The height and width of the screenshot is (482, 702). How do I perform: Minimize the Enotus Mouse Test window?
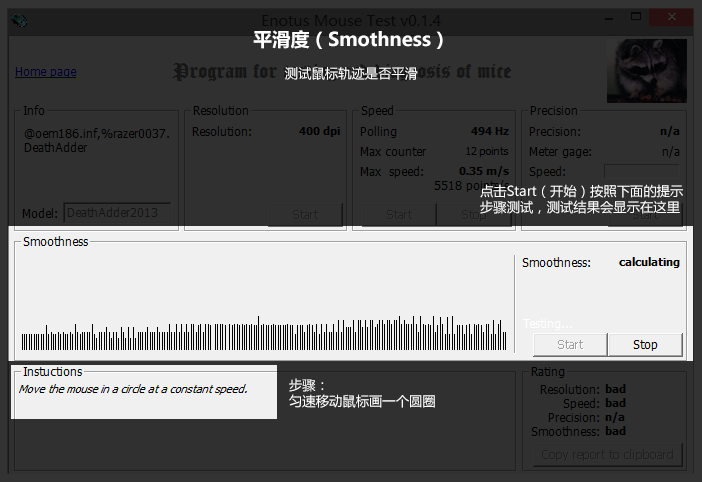pyautogui.click(x=609, y=18)
